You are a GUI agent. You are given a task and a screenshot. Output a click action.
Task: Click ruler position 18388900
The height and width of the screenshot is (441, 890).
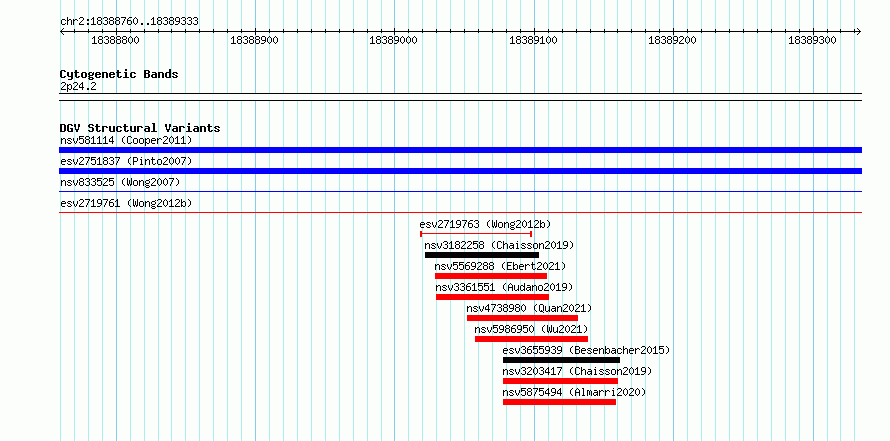pos(254,41)
